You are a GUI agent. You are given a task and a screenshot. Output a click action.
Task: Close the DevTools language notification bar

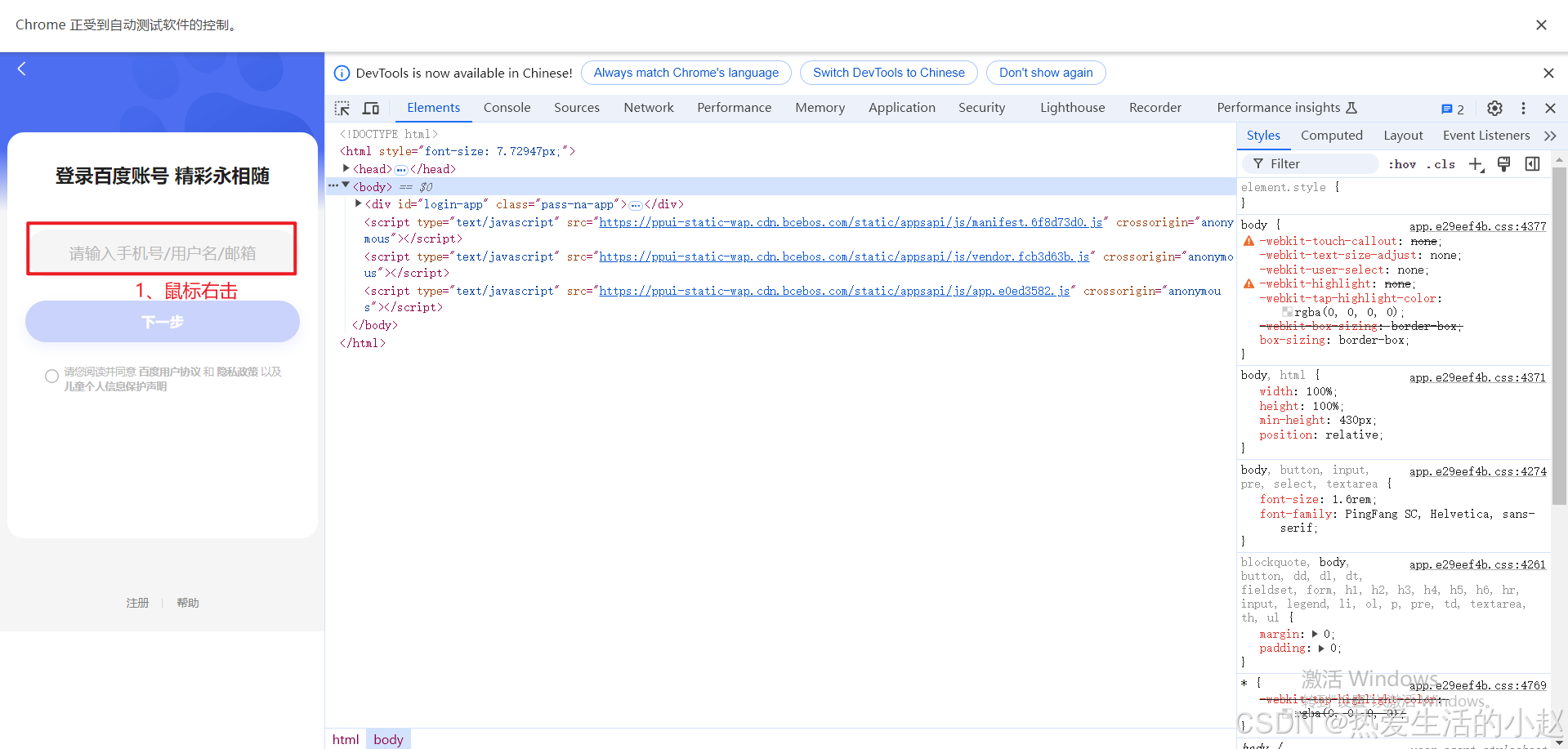pyautogui.click(x=1548, y=73)
